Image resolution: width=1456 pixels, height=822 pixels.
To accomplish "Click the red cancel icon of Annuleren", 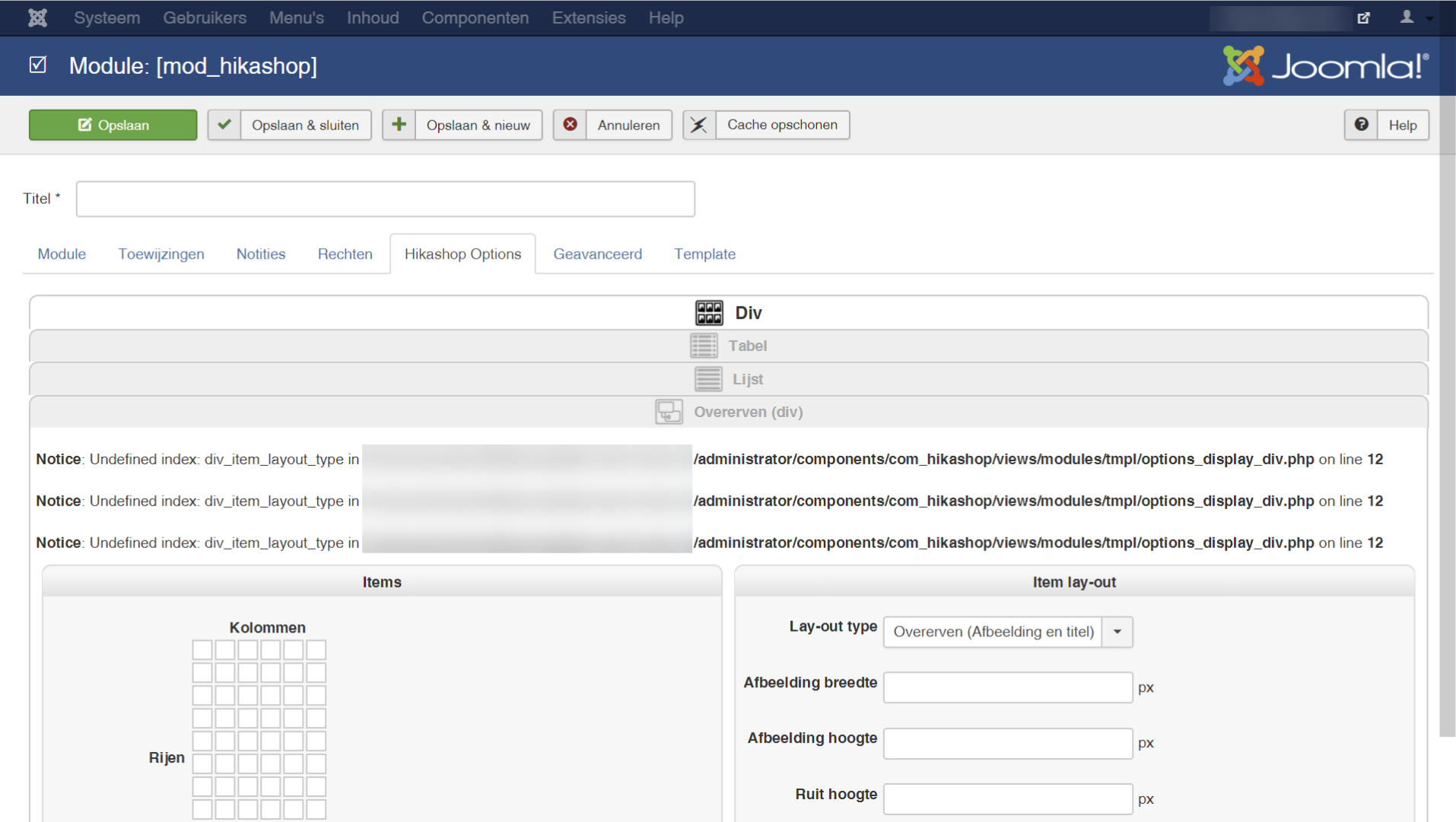I will tap(570, 125).
